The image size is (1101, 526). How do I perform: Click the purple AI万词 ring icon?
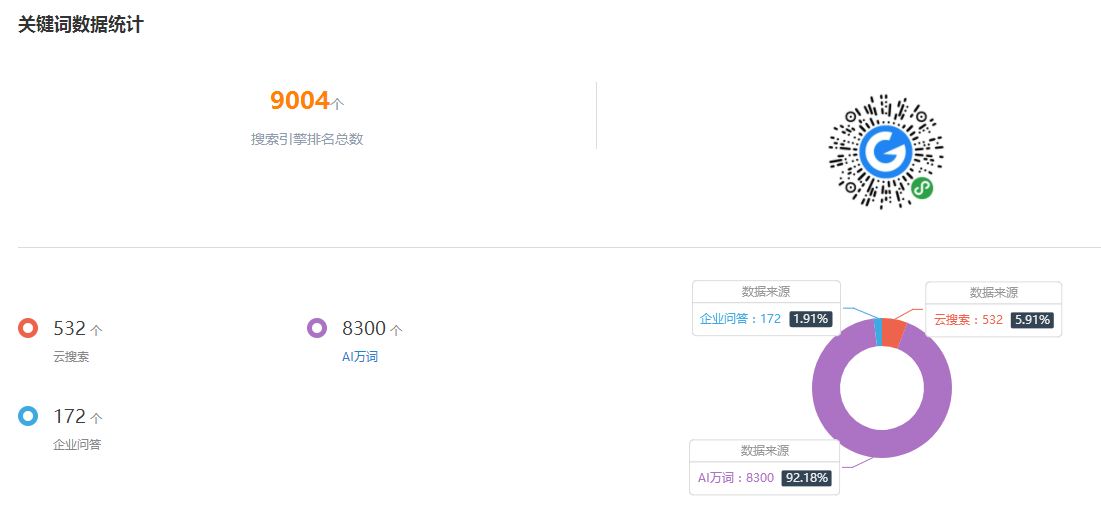click(317, 328)
